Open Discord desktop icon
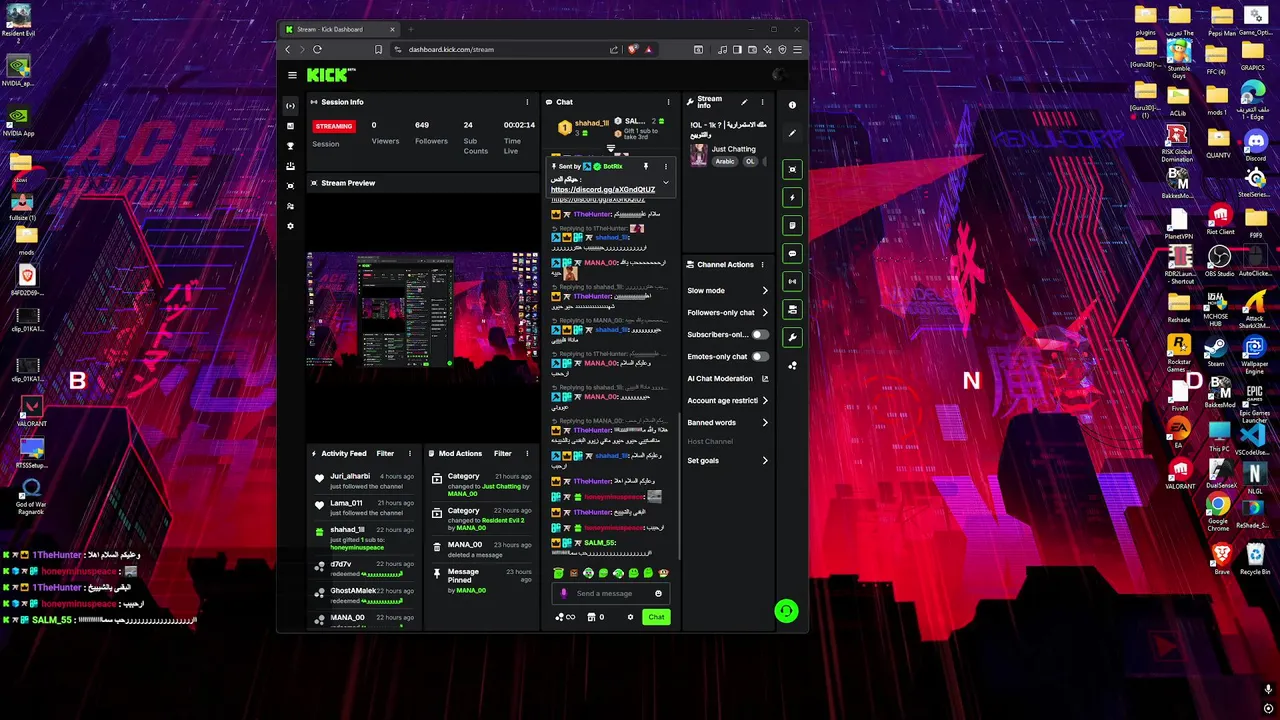Image resolution: width=1280 pixels, height=720 pixels. pos(1254,145)
